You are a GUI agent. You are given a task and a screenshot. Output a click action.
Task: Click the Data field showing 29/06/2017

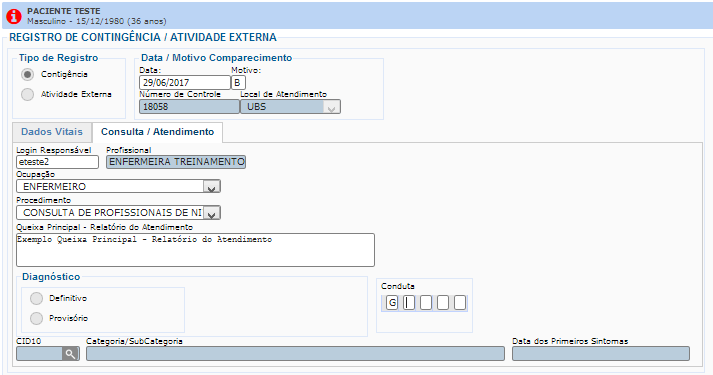point(185,82)
